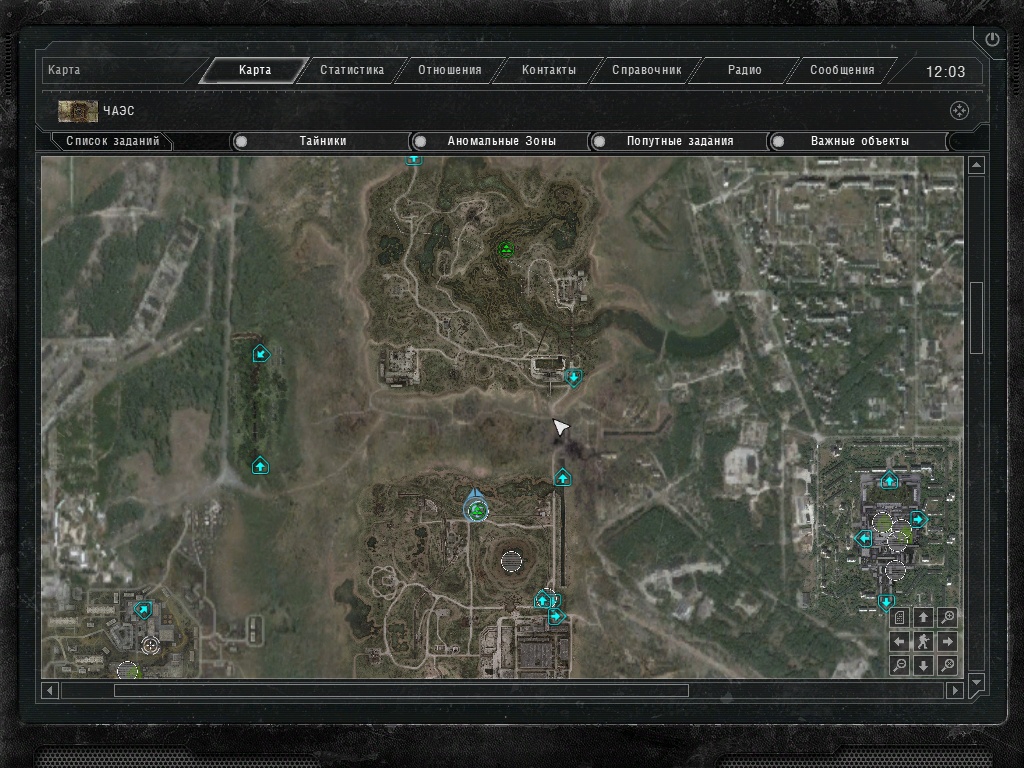Viewport: 1024px width, 768px height.
Task: Pan map down with the grey arrow button
Action: pyautogui.click(x=923, y=665)
